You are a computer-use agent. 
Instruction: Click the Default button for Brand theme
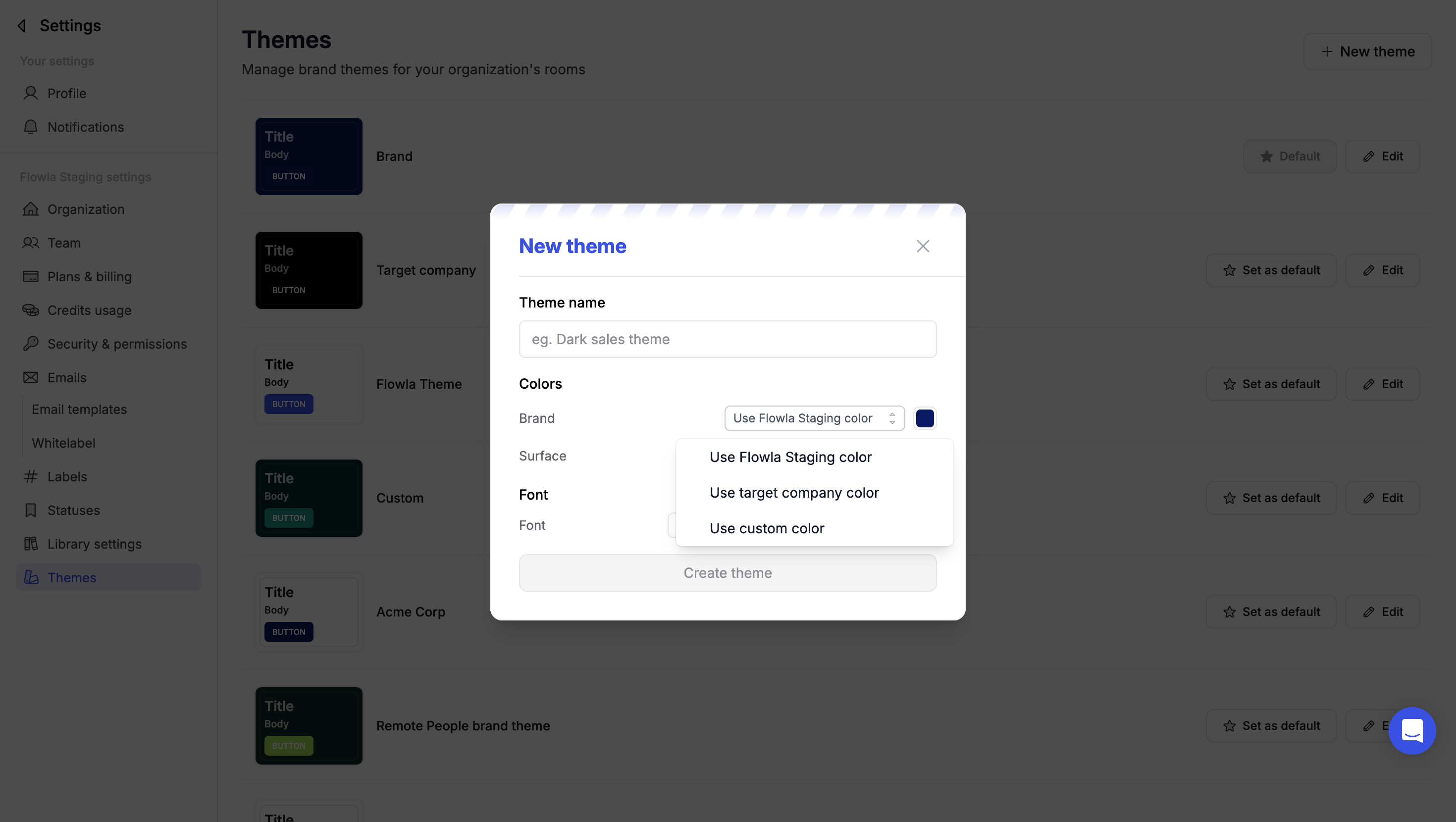click(1289, 156)
